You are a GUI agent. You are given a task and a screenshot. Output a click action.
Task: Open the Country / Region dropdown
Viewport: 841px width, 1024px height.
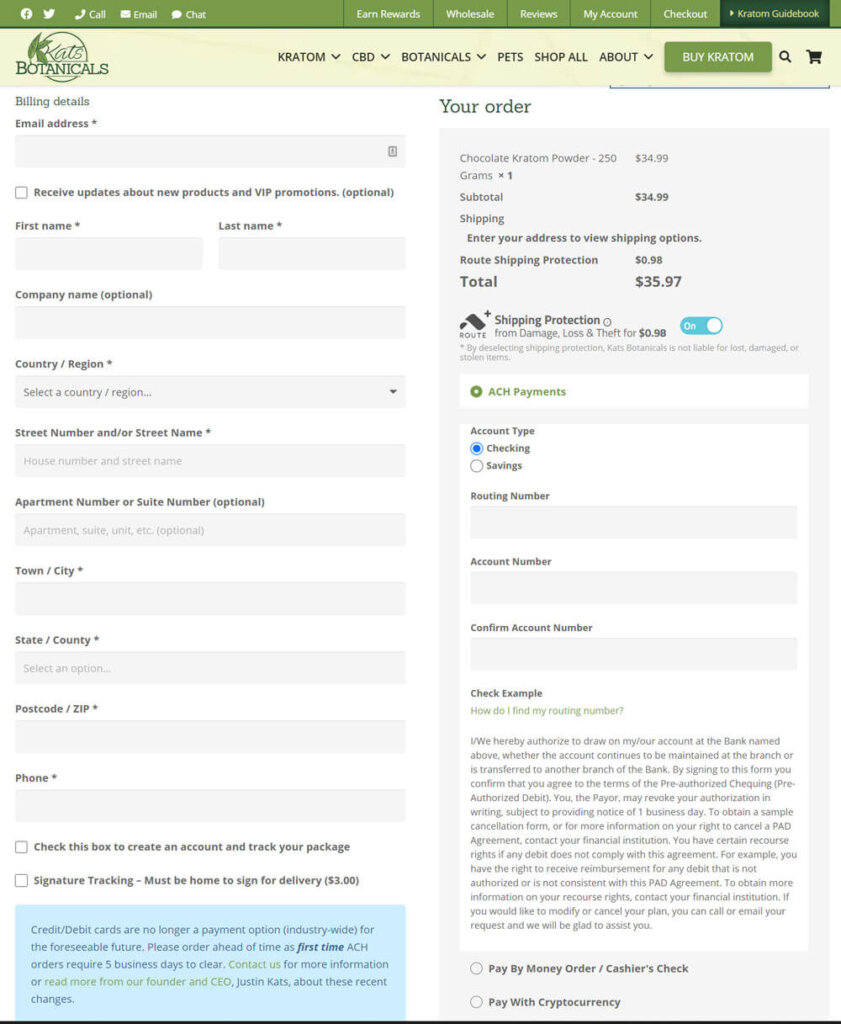point(210,392)
